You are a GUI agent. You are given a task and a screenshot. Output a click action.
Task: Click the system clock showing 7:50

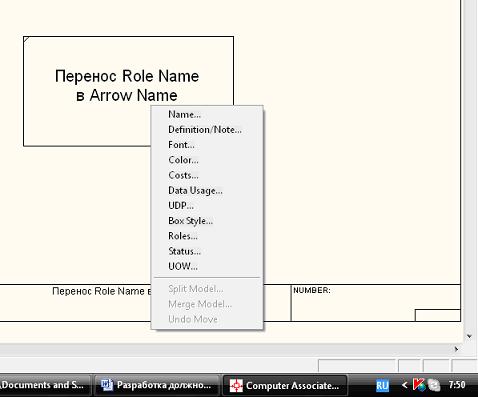pos(457,385)
